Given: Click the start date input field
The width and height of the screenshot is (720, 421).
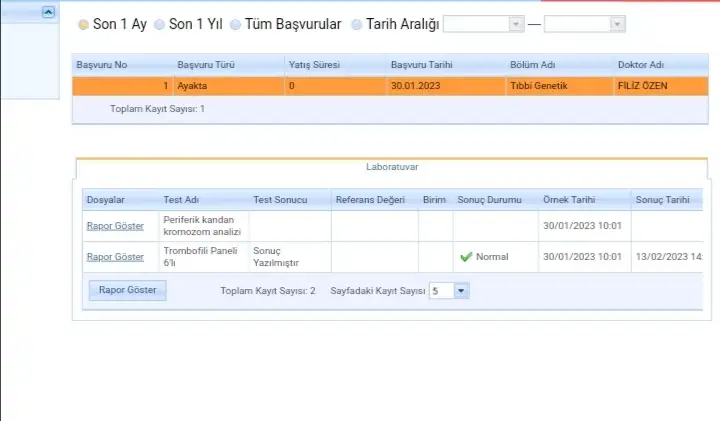Looking at the screenshot, I should click(x=476, y=24).
